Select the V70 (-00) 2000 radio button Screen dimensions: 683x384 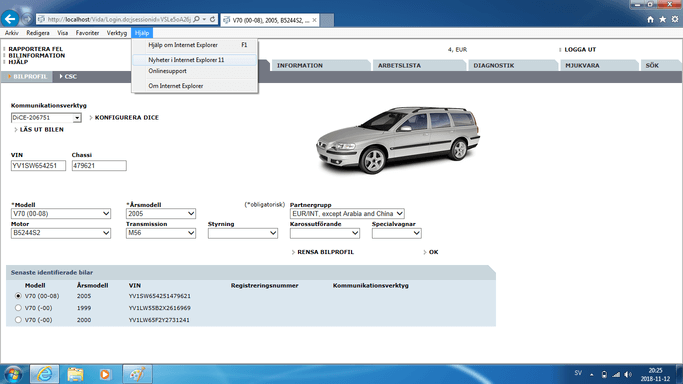coord(18,320)
